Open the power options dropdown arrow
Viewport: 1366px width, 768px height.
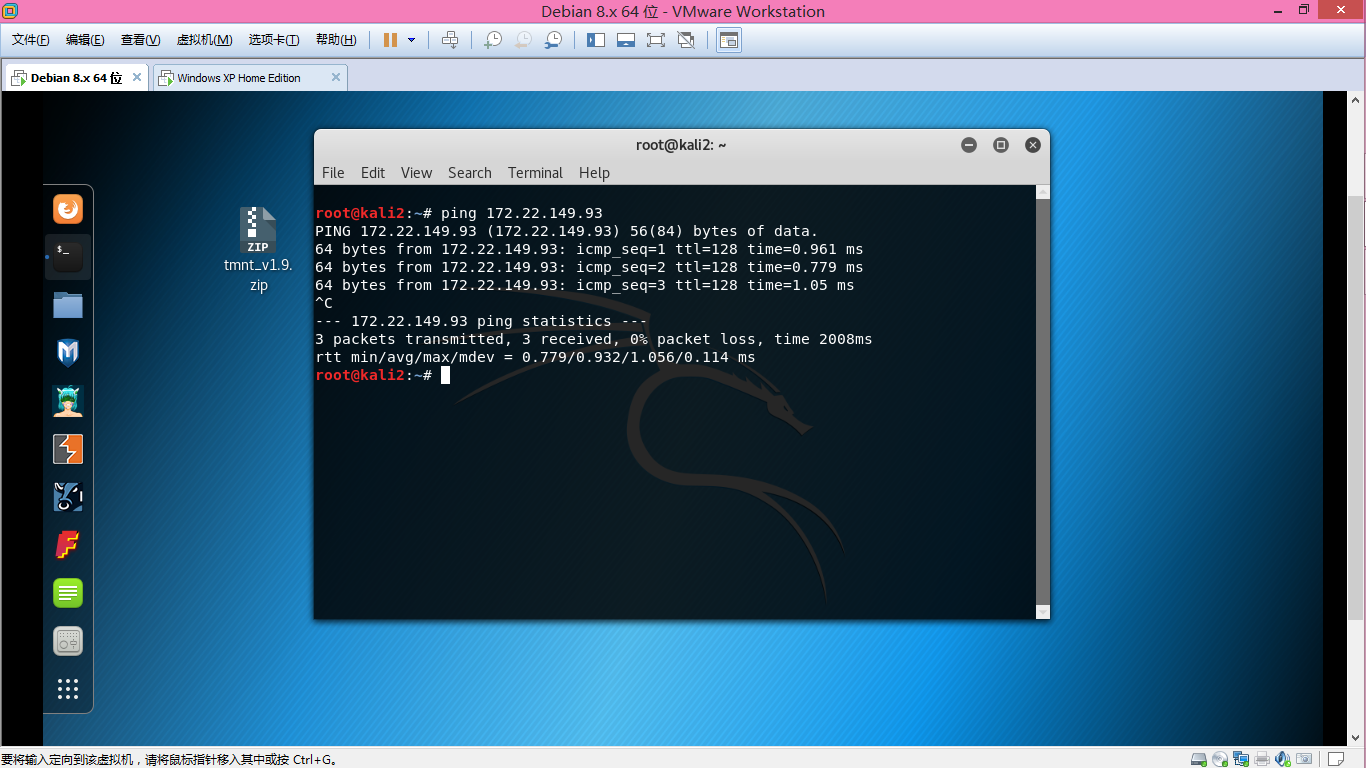point(412,40)
